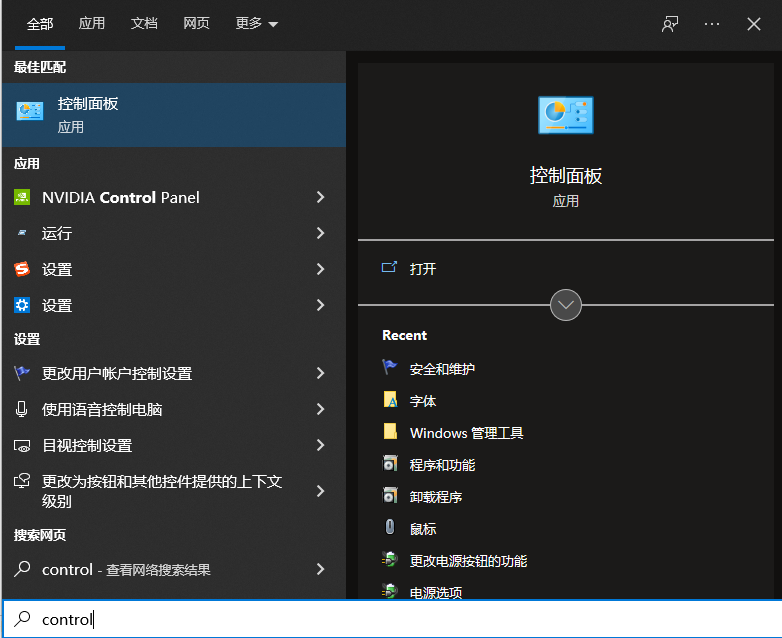Open 安全和维护 from Recent list
This screenshot has height=638, width=782.
(x=442, y=369)
